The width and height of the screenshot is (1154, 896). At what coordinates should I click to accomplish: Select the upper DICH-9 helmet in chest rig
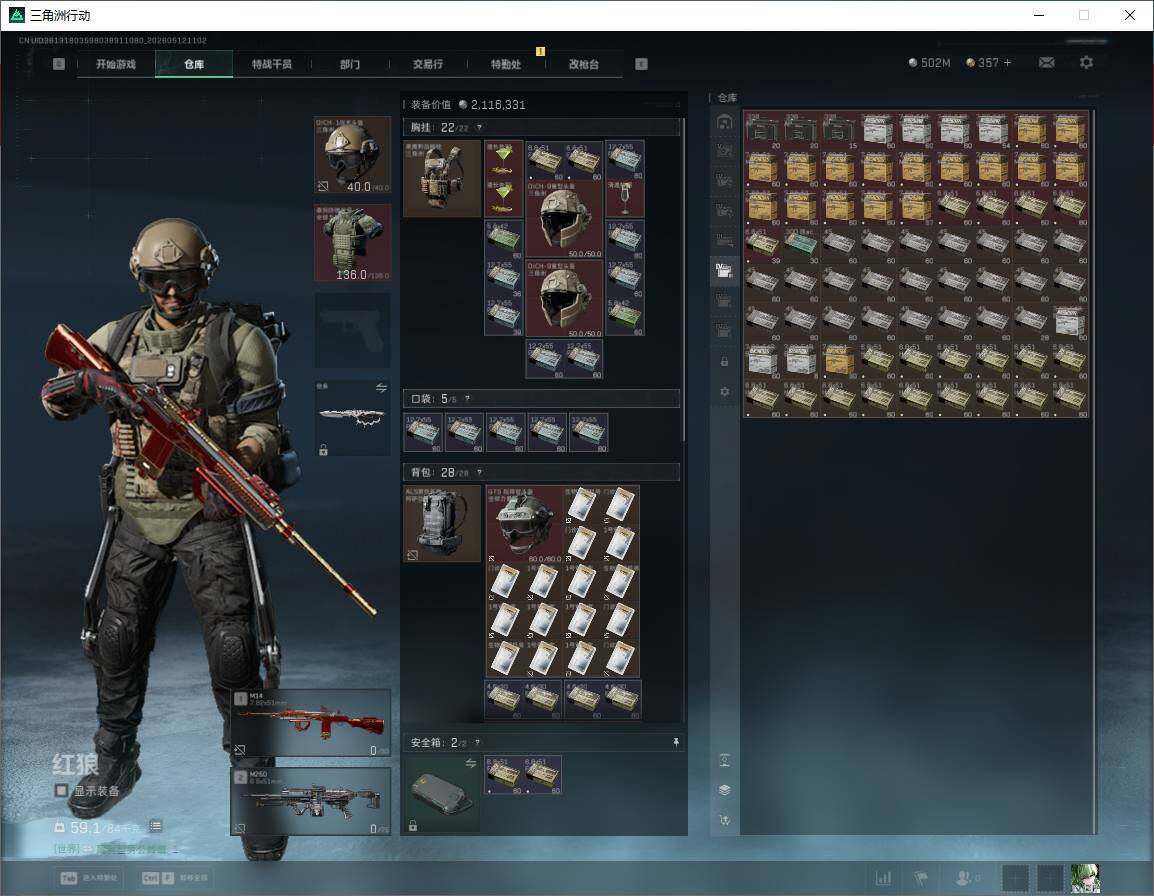tap(564, 219)
